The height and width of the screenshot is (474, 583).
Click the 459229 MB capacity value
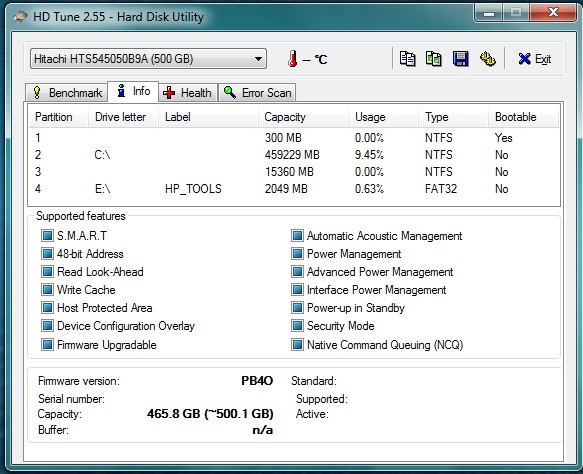coord(292,155)
